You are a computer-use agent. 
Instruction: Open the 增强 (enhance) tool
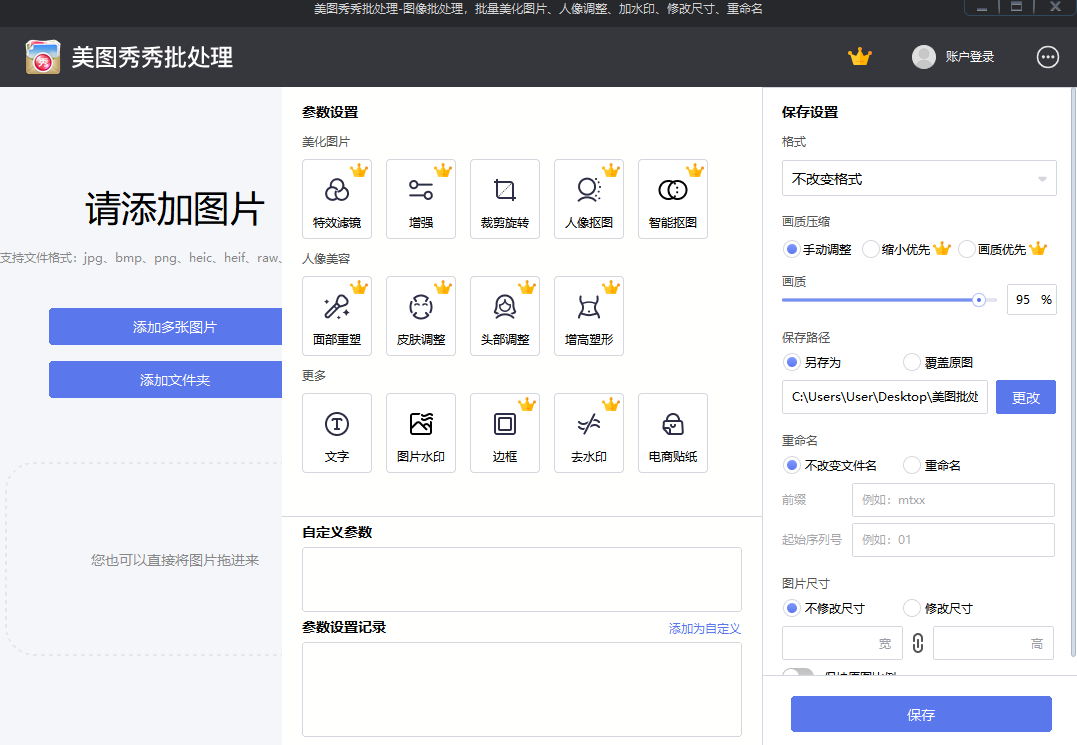tap(421, 198)
